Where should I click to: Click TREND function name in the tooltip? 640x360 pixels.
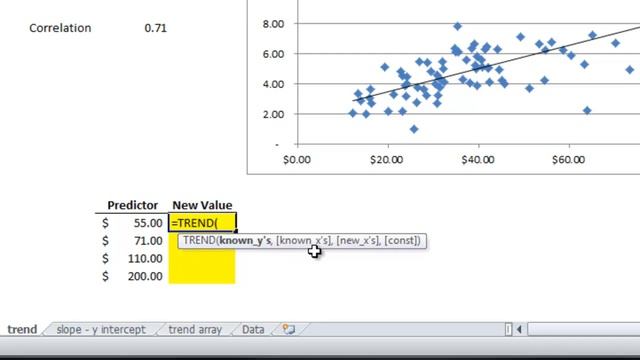(199, 240)
